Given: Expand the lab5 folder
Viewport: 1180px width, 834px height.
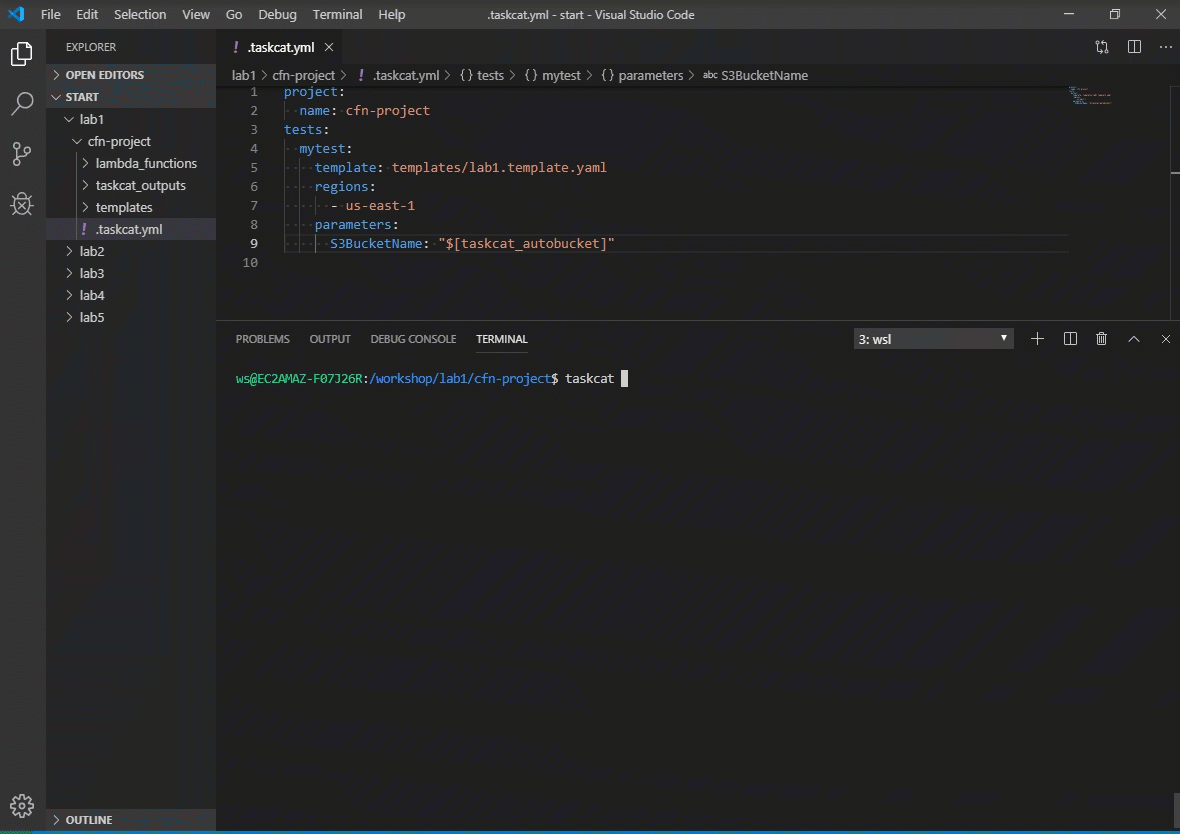Looking at the screenshot, I should click(x=131, y=317).
